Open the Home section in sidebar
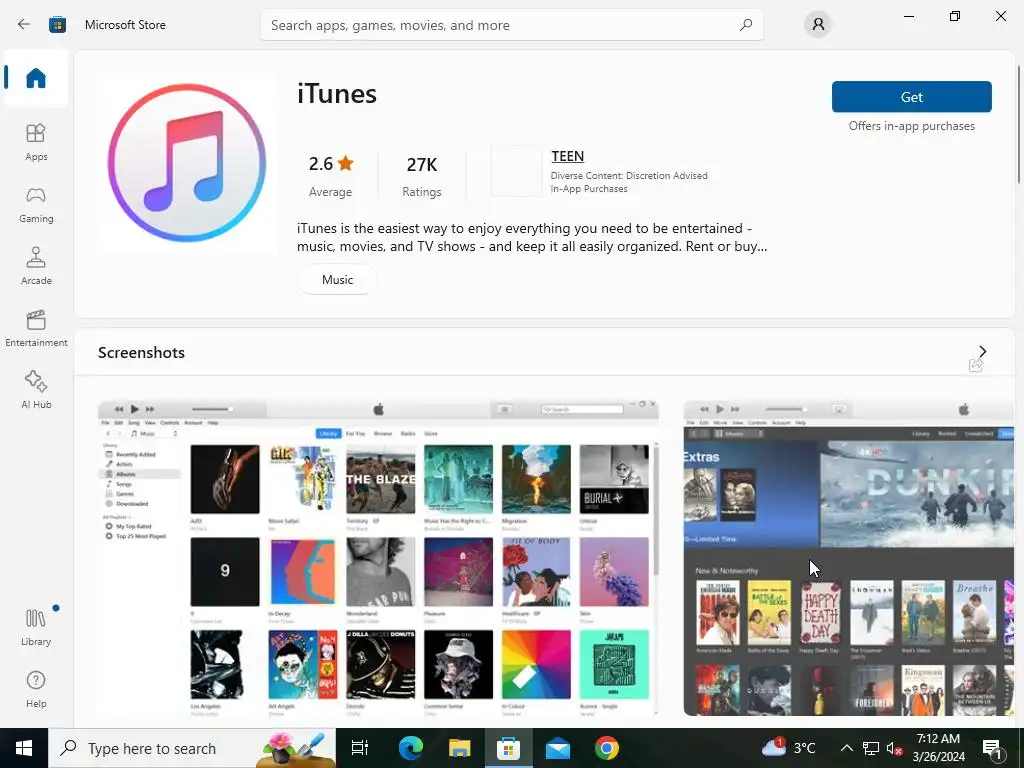Screen dimensions: 1024x768 [36, 78]
